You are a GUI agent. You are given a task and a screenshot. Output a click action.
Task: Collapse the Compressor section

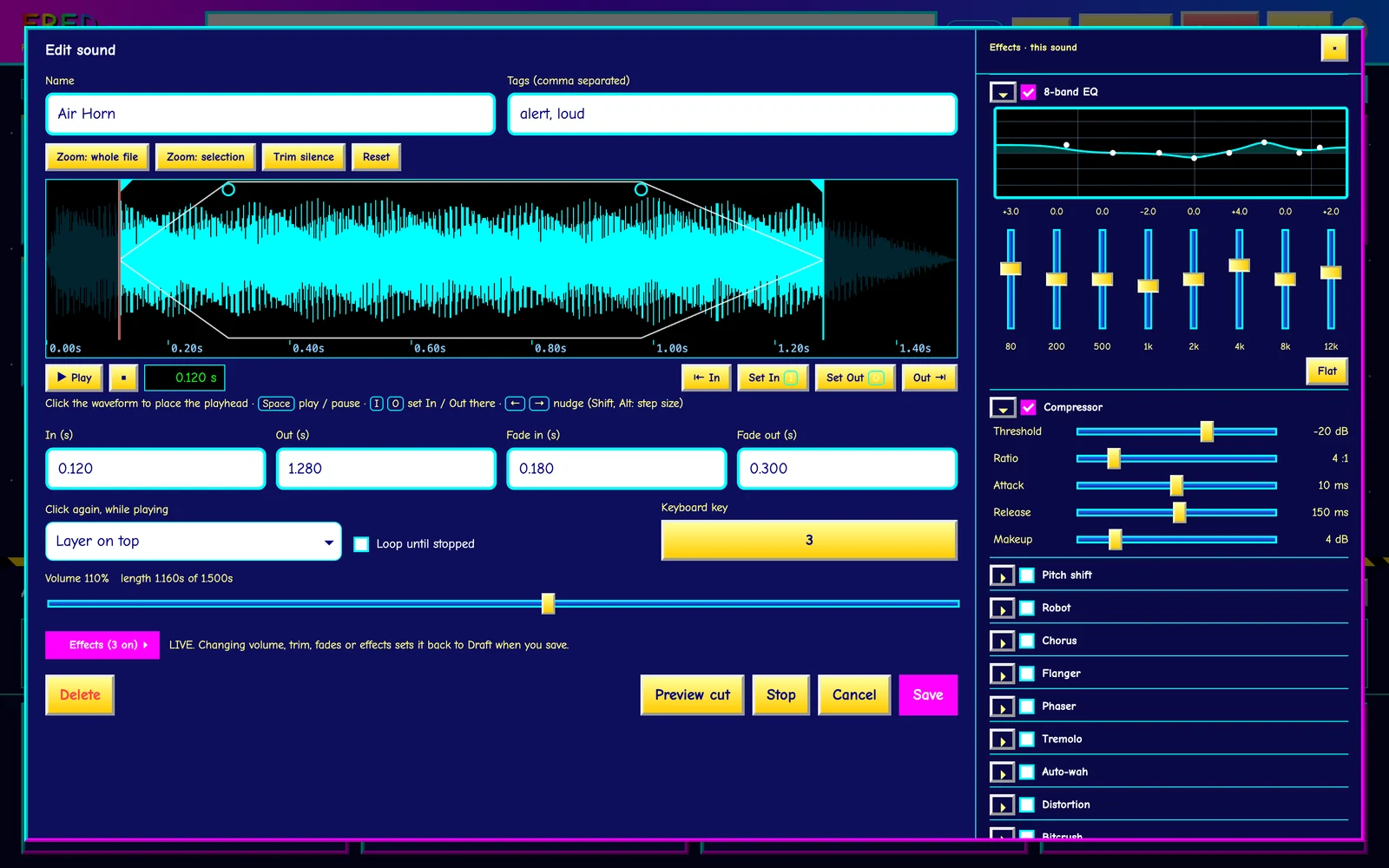tap(1003, 407)
